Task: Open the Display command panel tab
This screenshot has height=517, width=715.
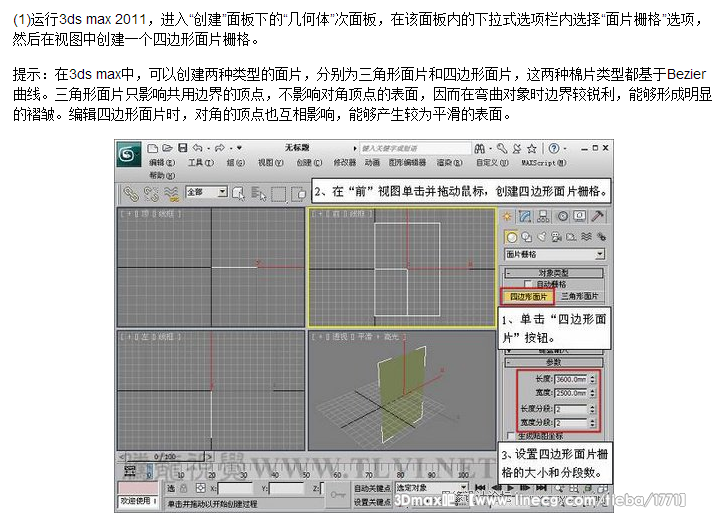Action: [x=580, y=216]
